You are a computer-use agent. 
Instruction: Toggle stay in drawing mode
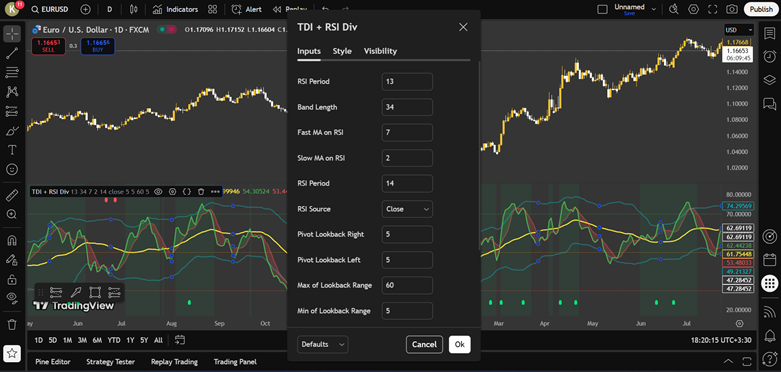pyautogui.click(x=12, y=259)
